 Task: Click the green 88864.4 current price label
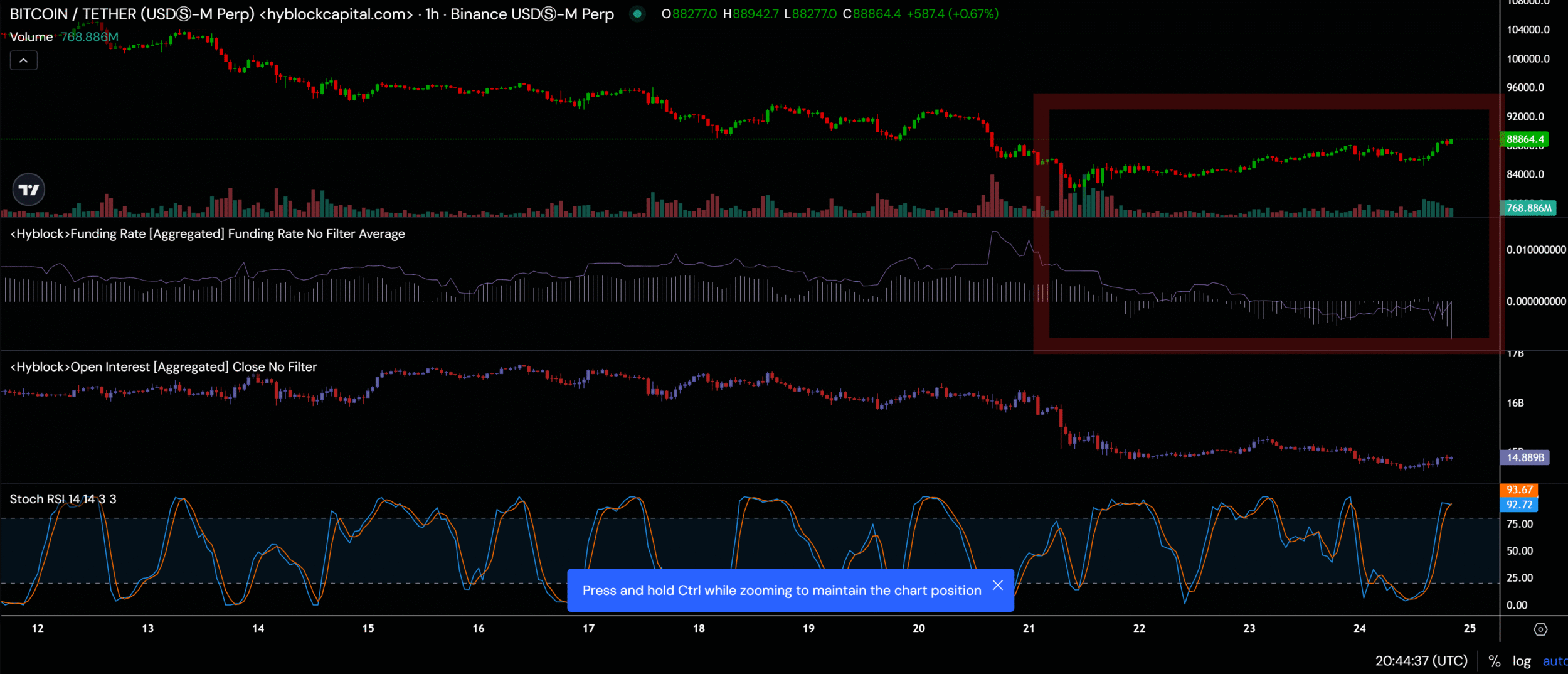point(1524,139)
